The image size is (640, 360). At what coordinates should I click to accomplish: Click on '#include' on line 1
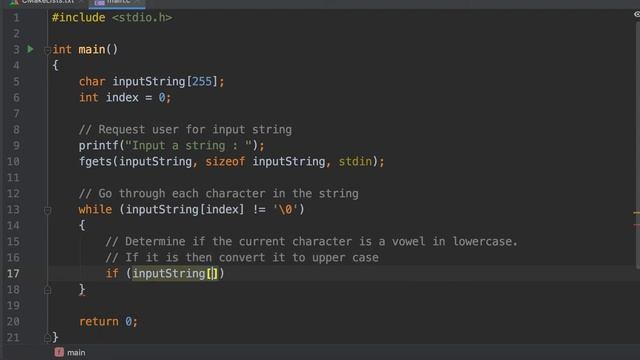click(78, 18)
